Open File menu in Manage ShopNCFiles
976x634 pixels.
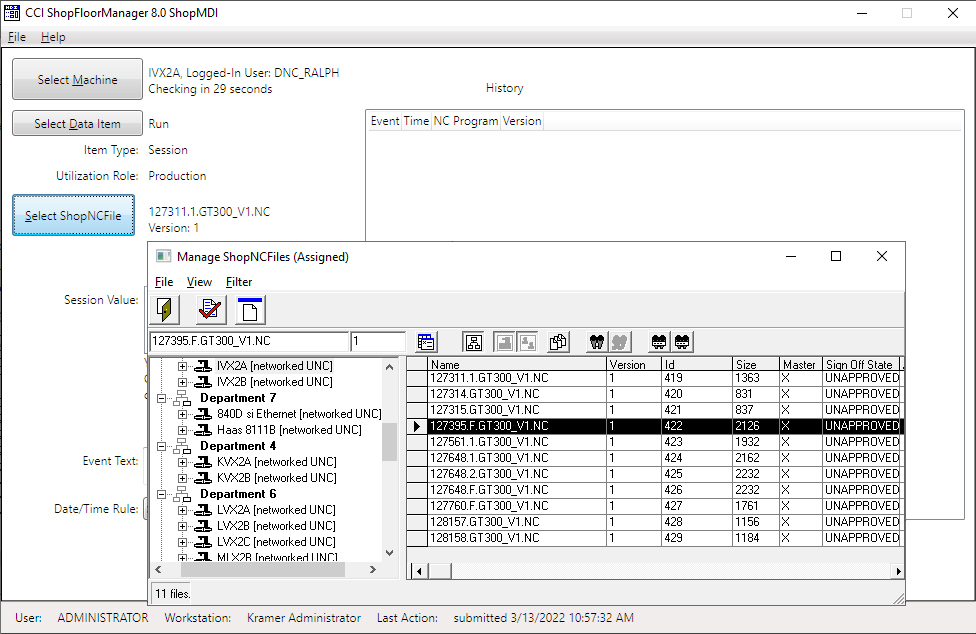pyautogui.click(x=164, y=282)
